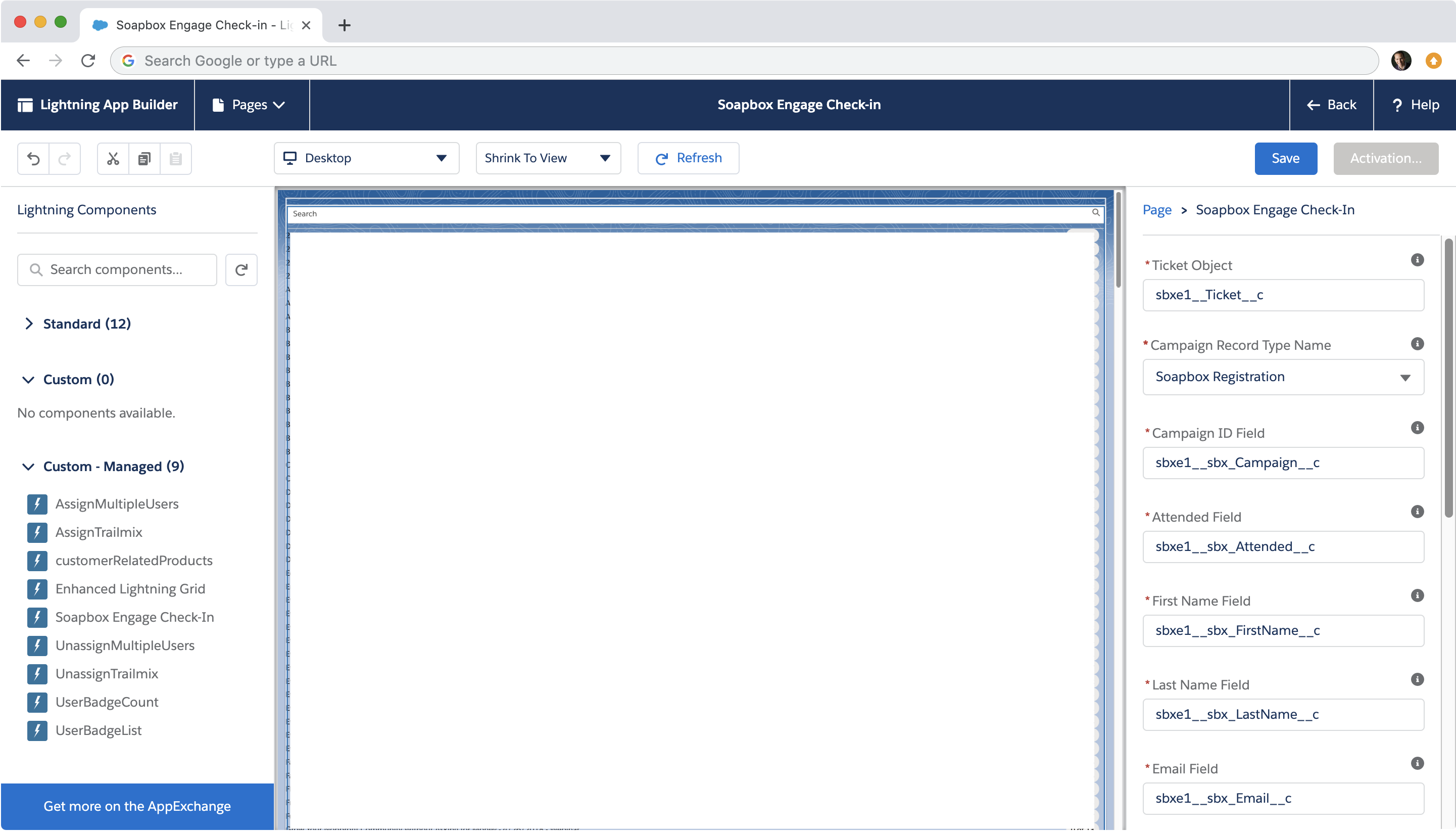Select the UnassignTrailmix component label
The width and height of the screenshot is (1456, 831).
pyautogui.click(x=107, y=673)
